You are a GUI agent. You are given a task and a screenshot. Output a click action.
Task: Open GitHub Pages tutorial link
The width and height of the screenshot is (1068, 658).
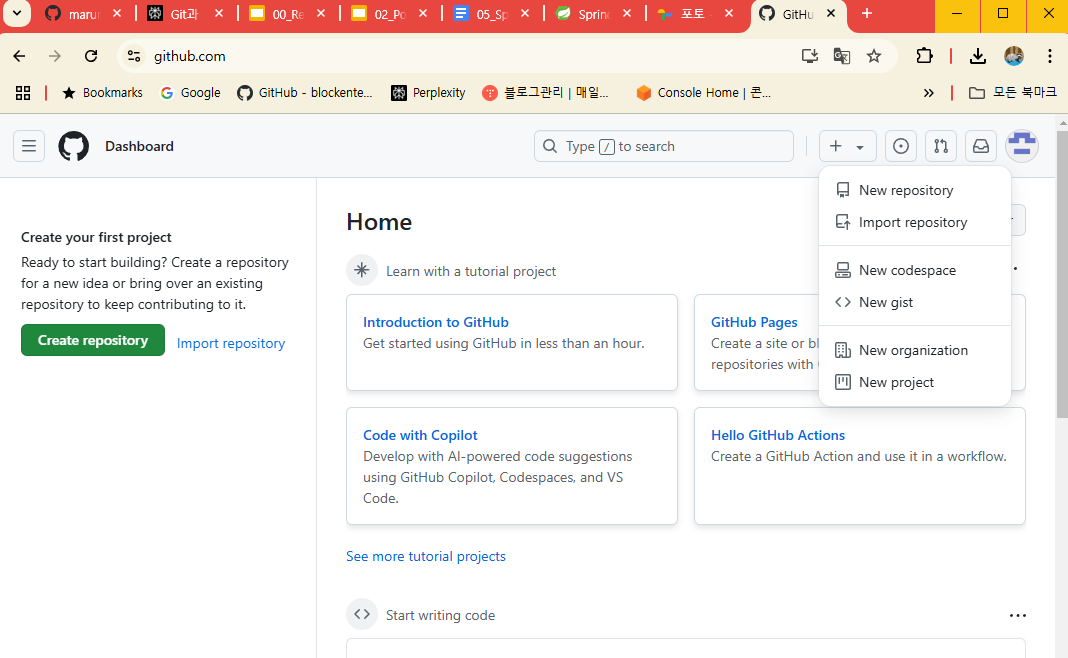(x=754, y=322)
